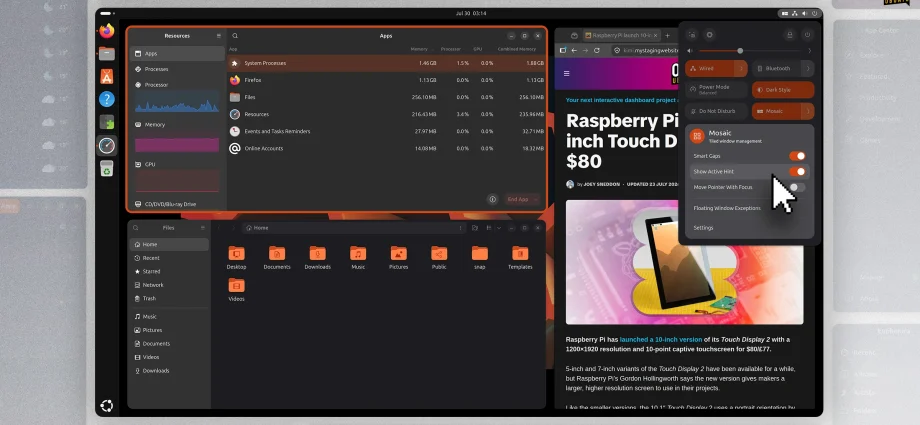Open the Desktop folder in Files
Image resolution: width=920 pixels, height=425 pixels.
coord(236,258)
